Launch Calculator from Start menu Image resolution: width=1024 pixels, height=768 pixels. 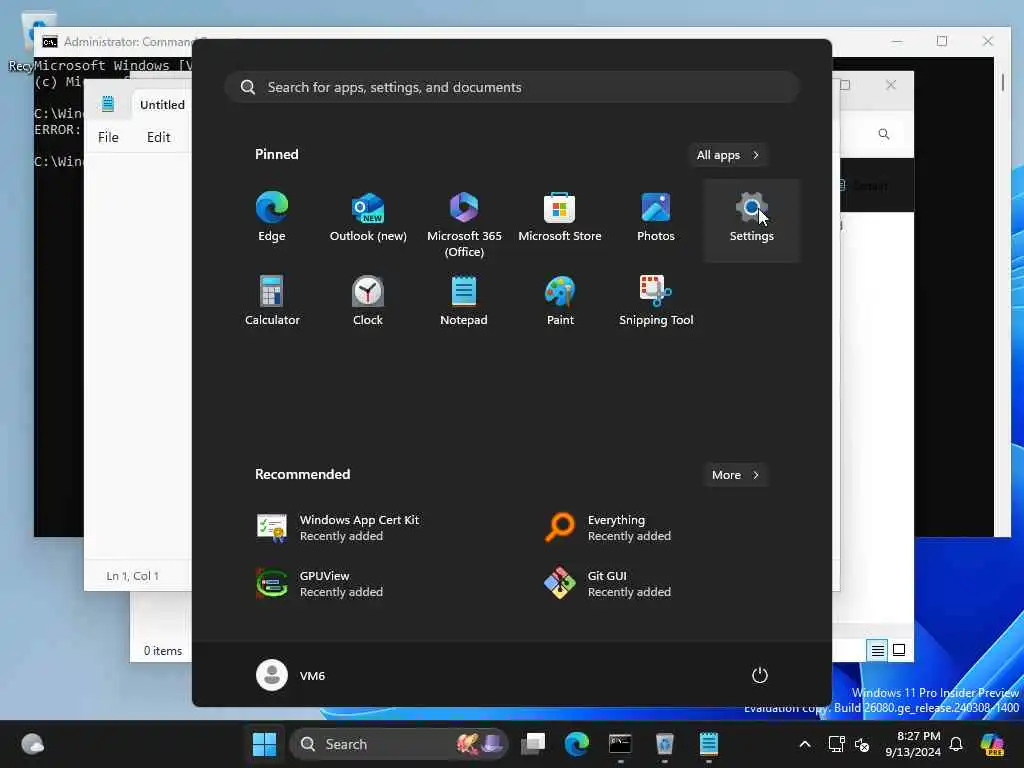point(272,301)
